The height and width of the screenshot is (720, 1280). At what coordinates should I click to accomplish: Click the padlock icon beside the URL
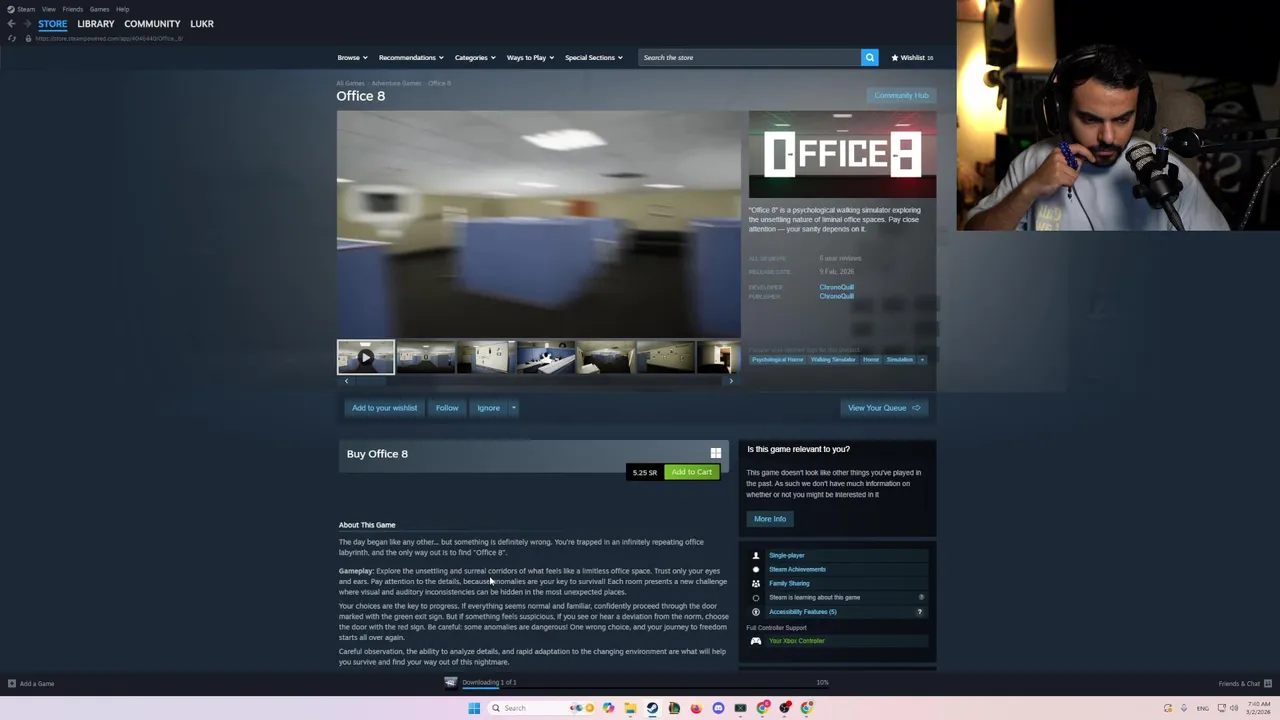point(29,38)
